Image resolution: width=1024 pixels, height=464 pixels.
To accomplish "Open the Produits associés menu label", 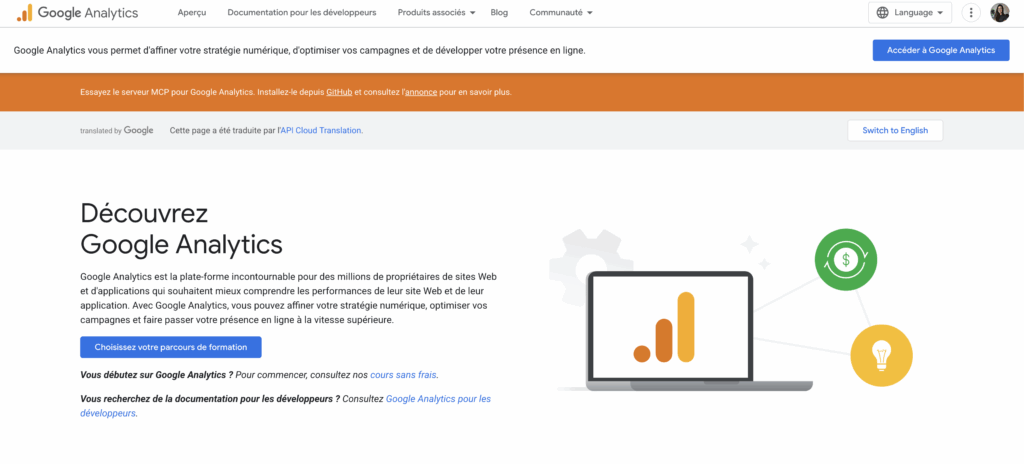I will (432, 12).
